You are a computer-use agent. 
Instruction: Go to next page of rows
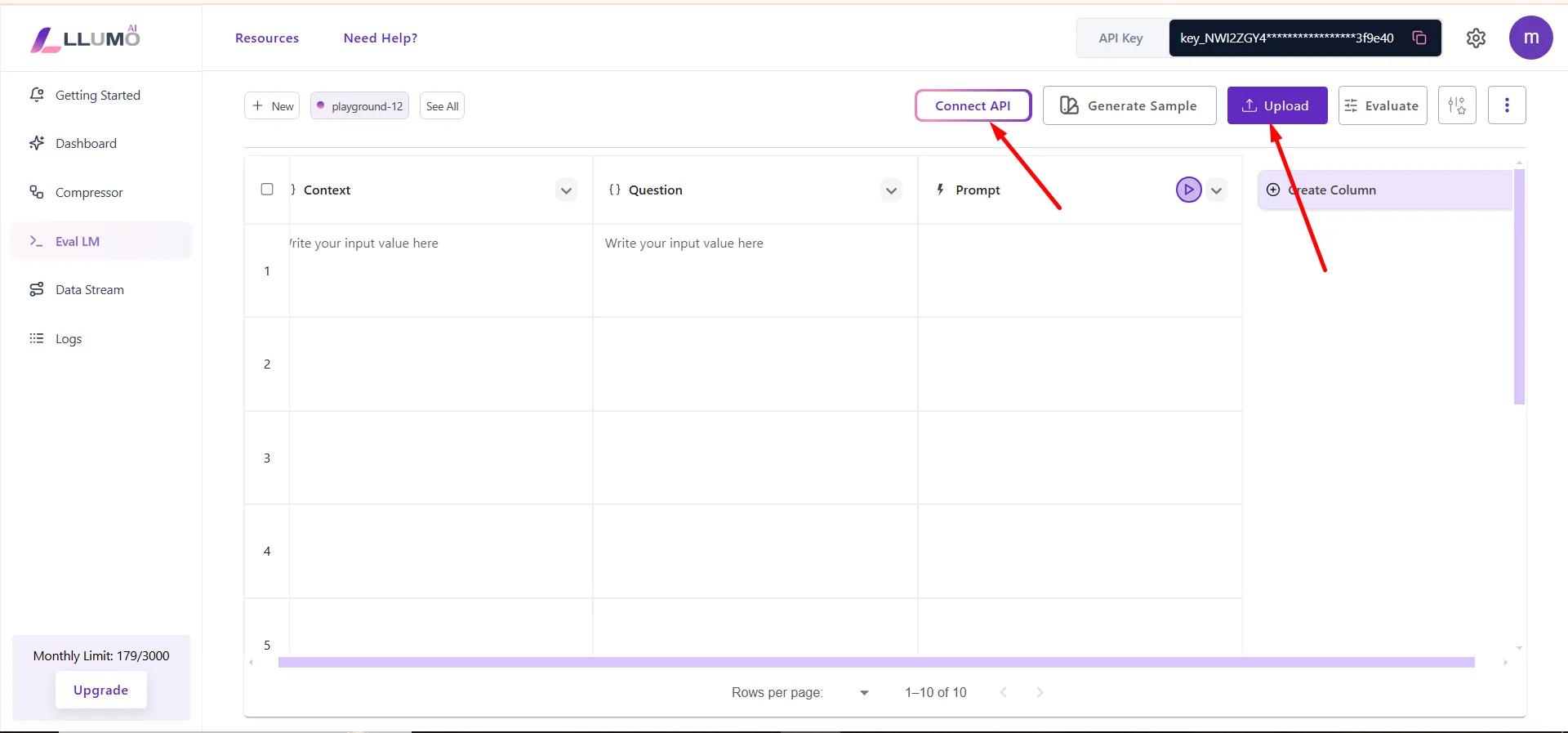pyautogui.click(x=1040, y=692)
